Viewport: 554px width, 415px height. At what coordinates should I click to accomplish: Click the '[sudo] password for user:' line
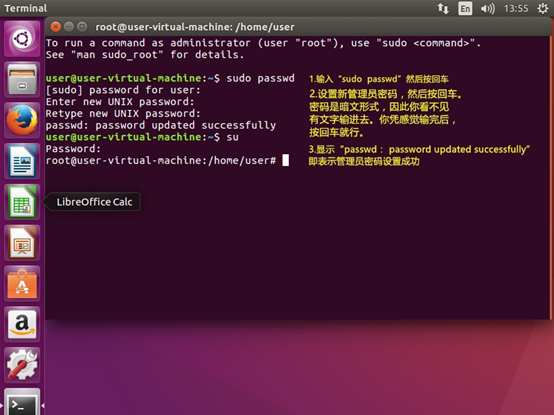tap(123, 90)
